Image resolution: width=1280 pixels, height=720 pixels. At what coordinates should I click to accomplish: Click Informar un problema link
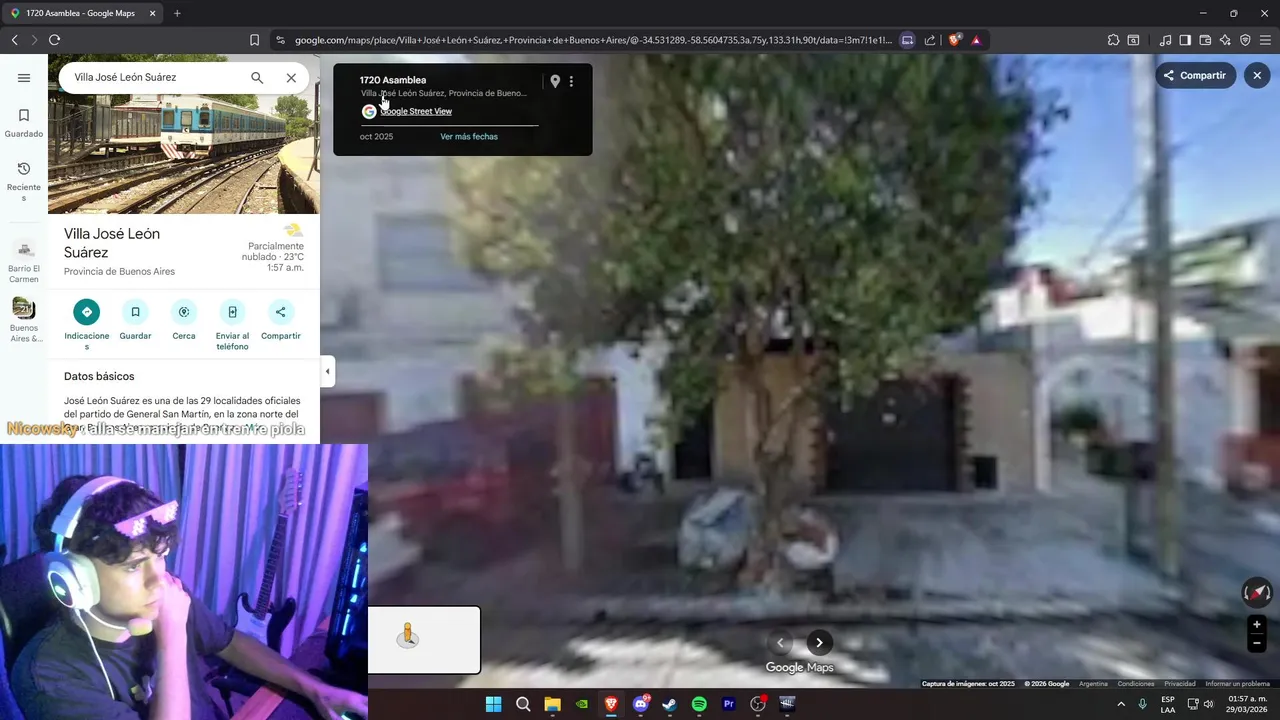point(1237,684)
